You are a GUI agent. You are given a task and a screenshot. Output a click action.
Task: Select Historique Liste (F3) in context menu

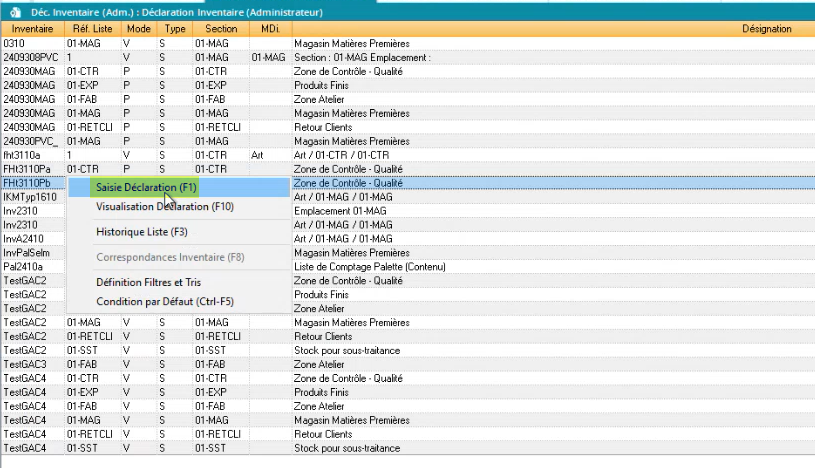[x=141, y=232]
